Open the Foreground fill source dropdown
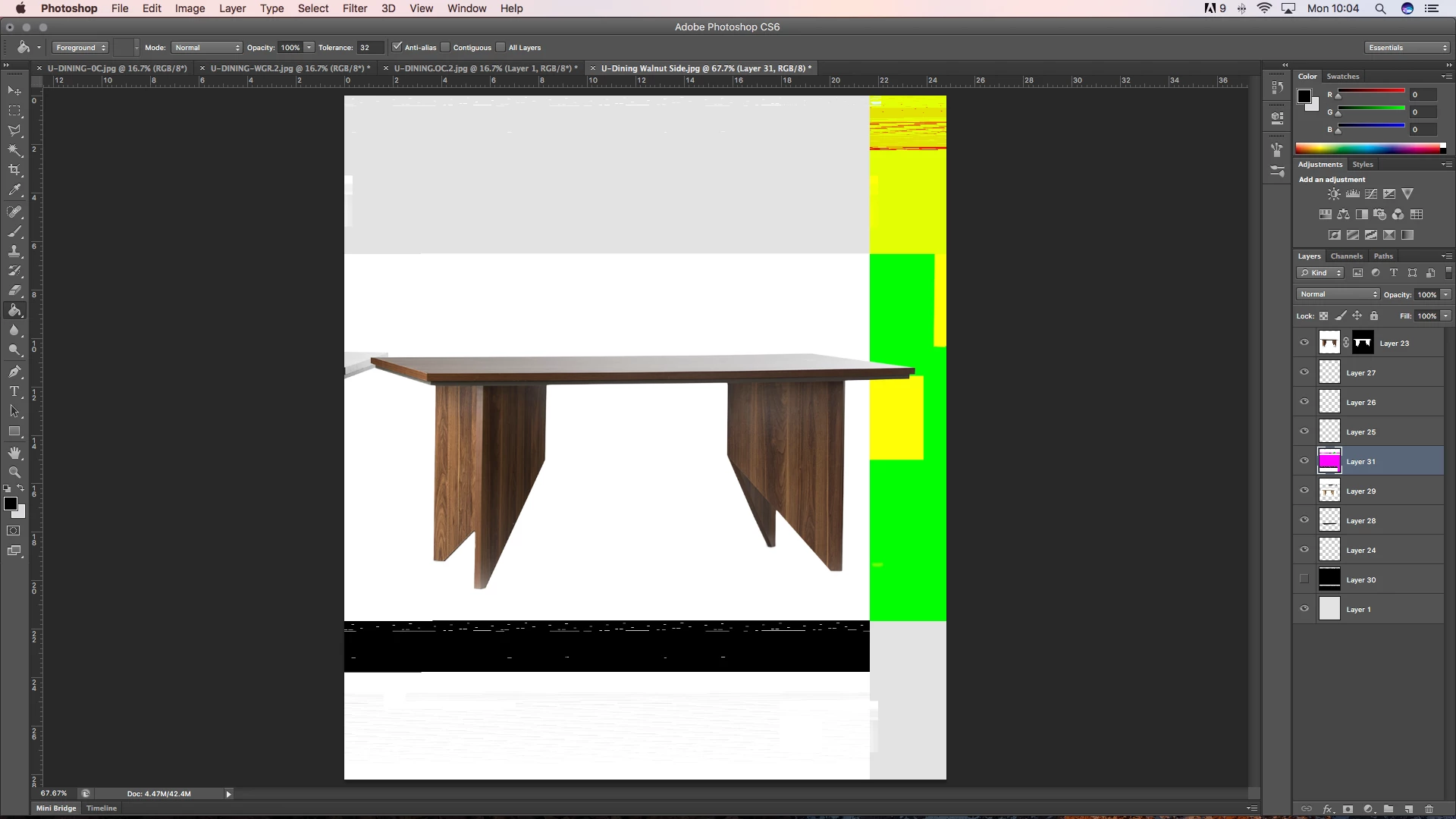 80,47
